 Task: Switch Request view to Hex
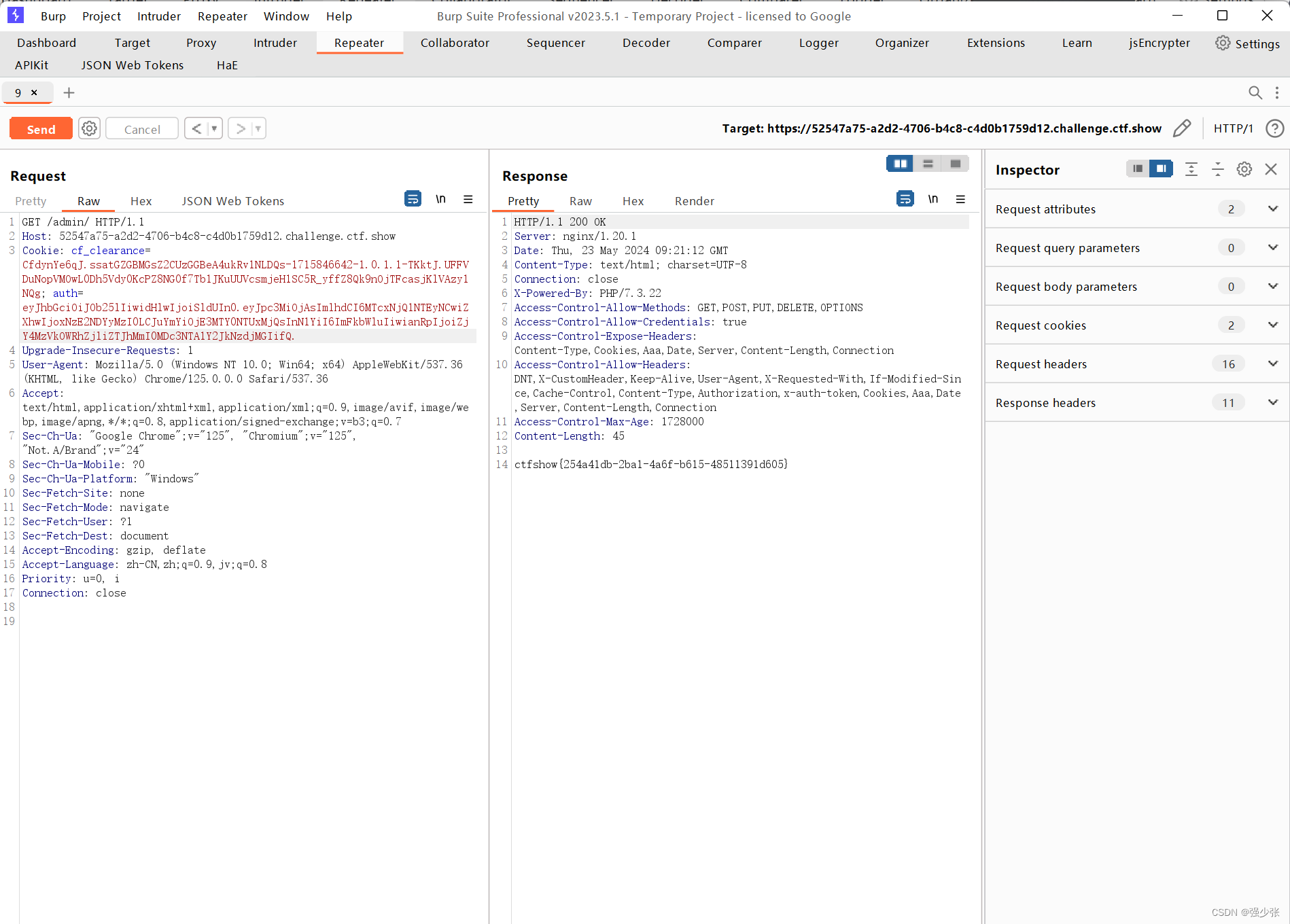pos(141,201)
